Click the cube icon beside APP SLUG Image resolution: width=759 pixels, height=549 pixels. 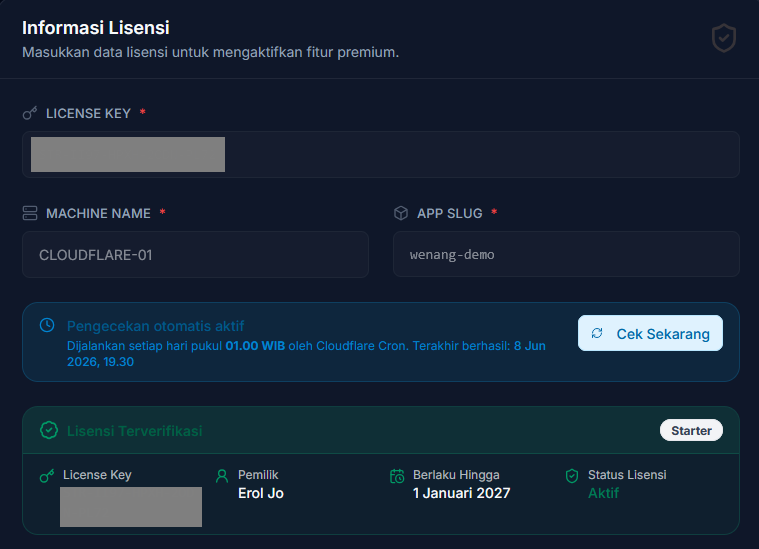[401, 213]
